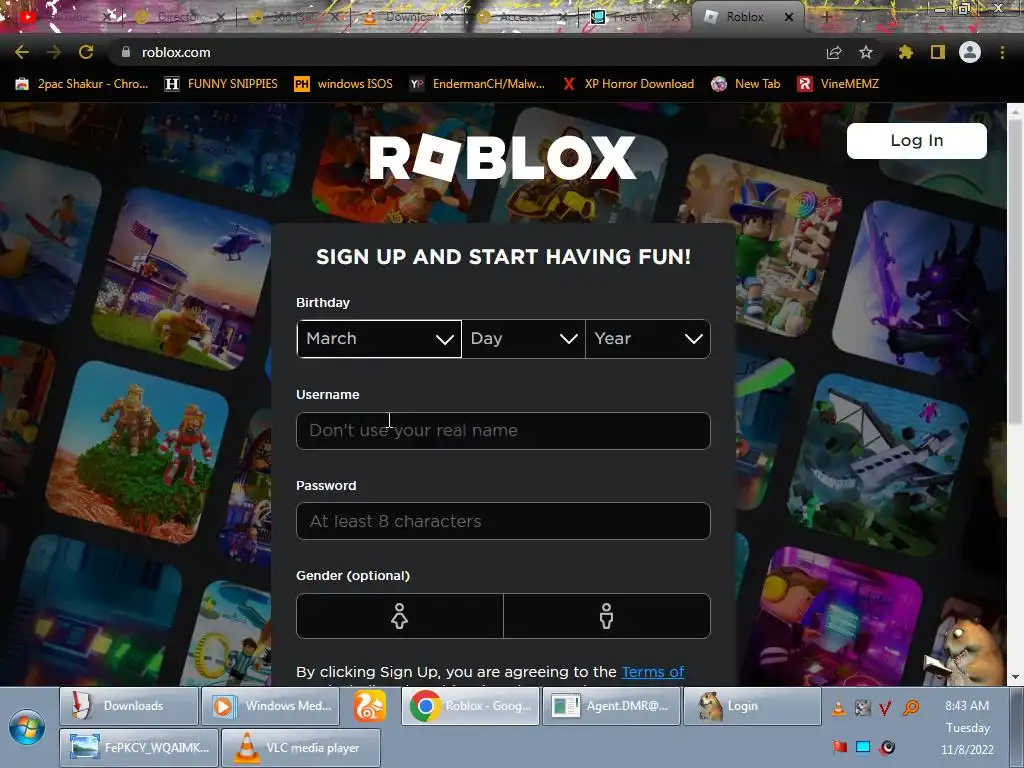The image size is (1024, 768).
Task: Click the grey picture tray icon beside the VLC cone
Action: [863, 708]
